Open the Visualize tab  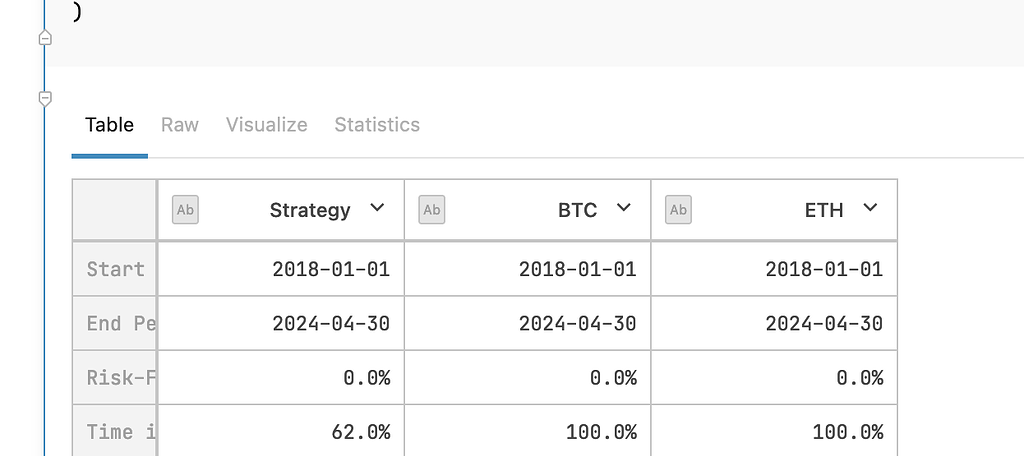click(266, 125)
